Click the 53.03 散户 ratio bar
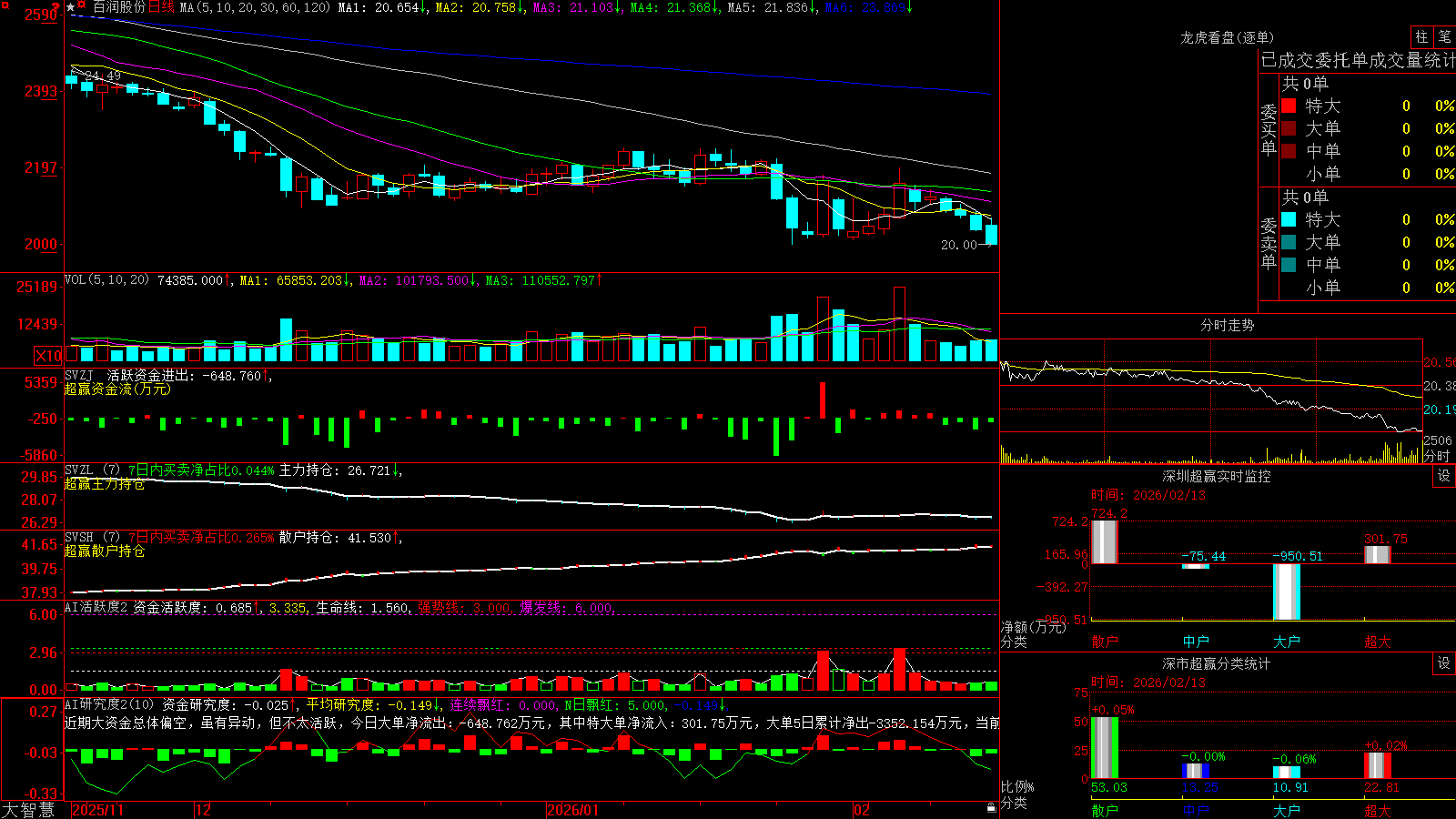Screen dimensions: 1456x819 1104,748
